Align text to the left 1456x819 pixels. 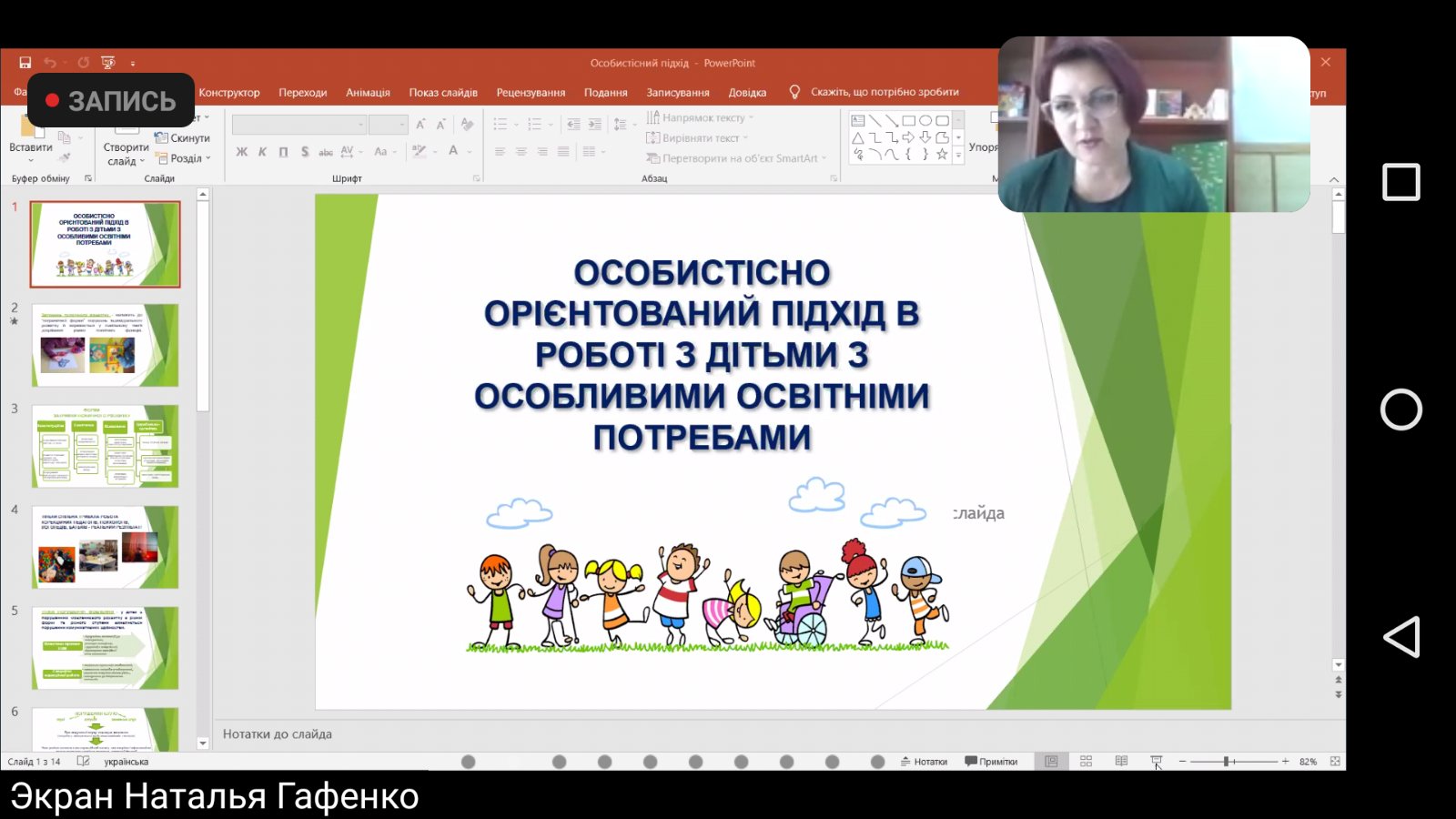click(x=500, y=152)
